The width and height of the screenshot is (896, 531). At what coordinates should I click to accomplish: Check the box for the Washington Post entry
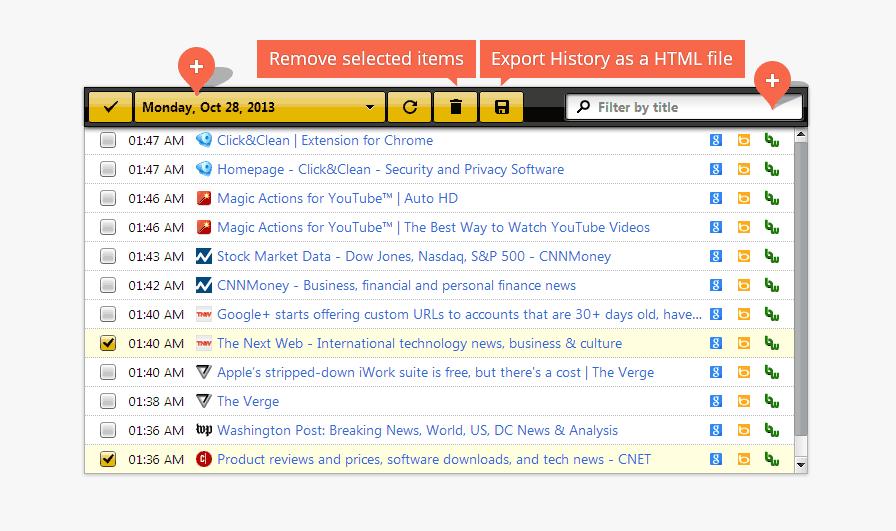108,431
